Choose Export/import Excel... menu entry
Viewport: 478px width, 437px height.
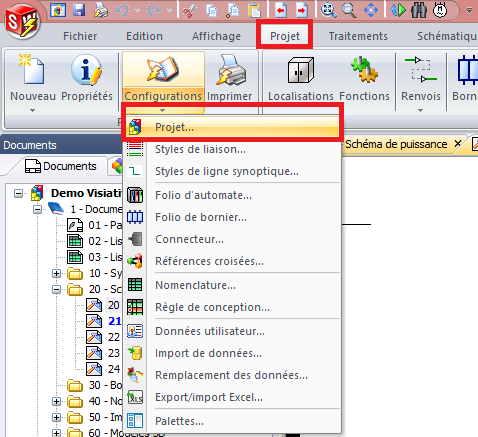point(232,397)
